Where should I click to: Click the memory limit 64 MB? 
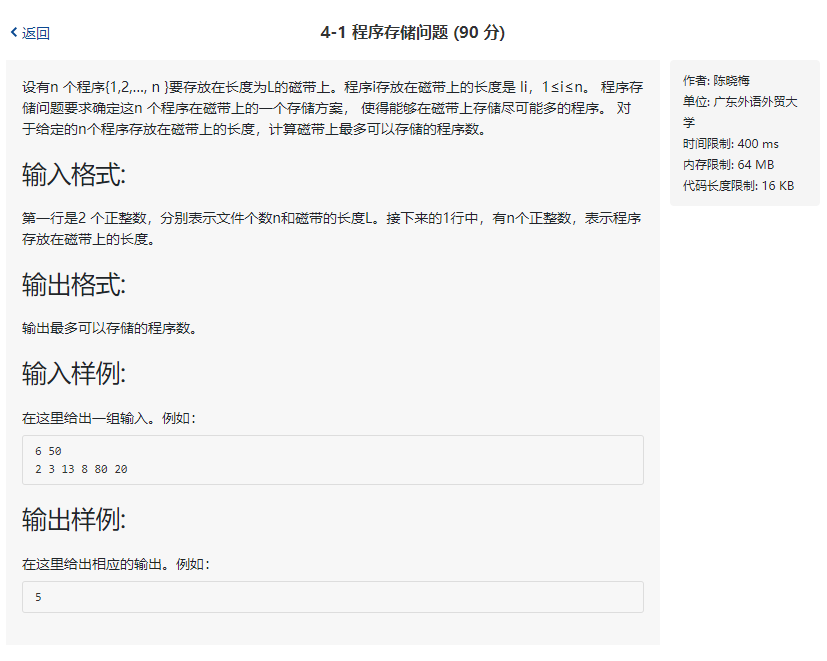point(756,165)
